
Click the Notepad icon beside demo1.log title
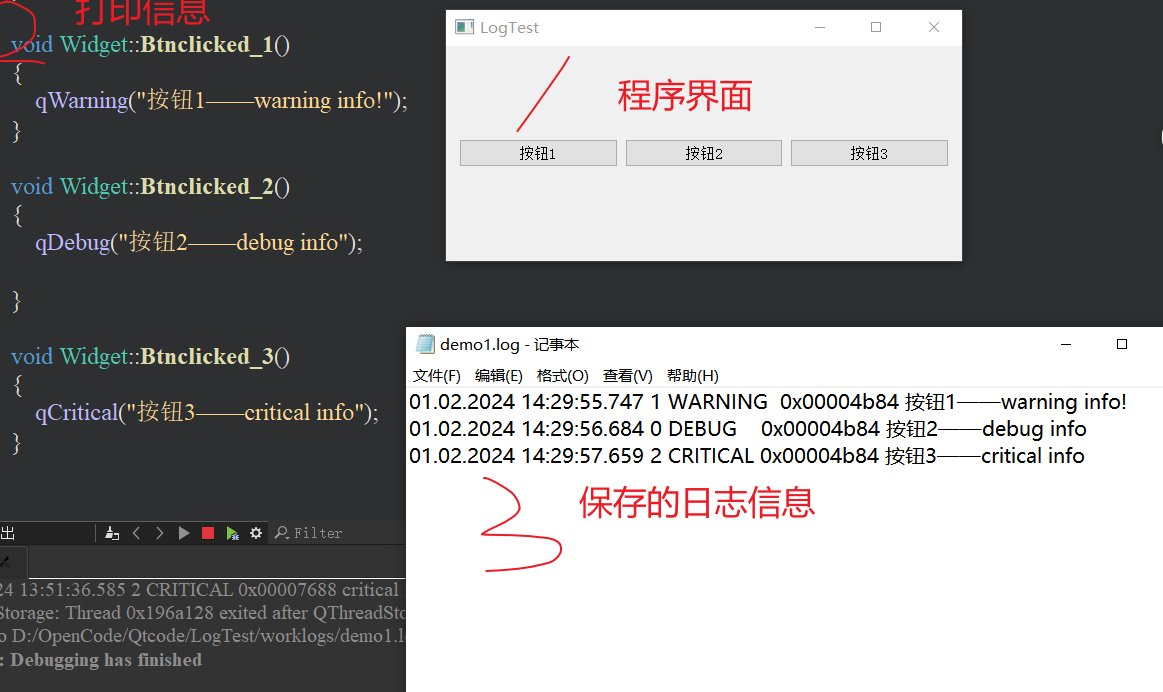point(425,344)
